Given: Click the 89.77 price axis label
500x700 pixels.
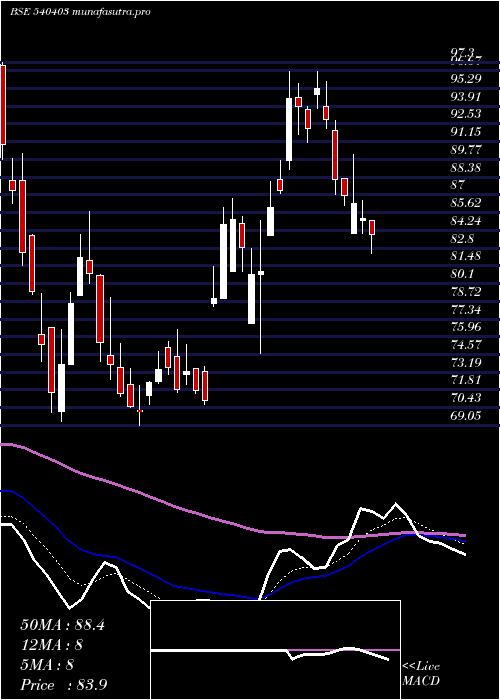Looking at the screenshot, I should (466, 150).
